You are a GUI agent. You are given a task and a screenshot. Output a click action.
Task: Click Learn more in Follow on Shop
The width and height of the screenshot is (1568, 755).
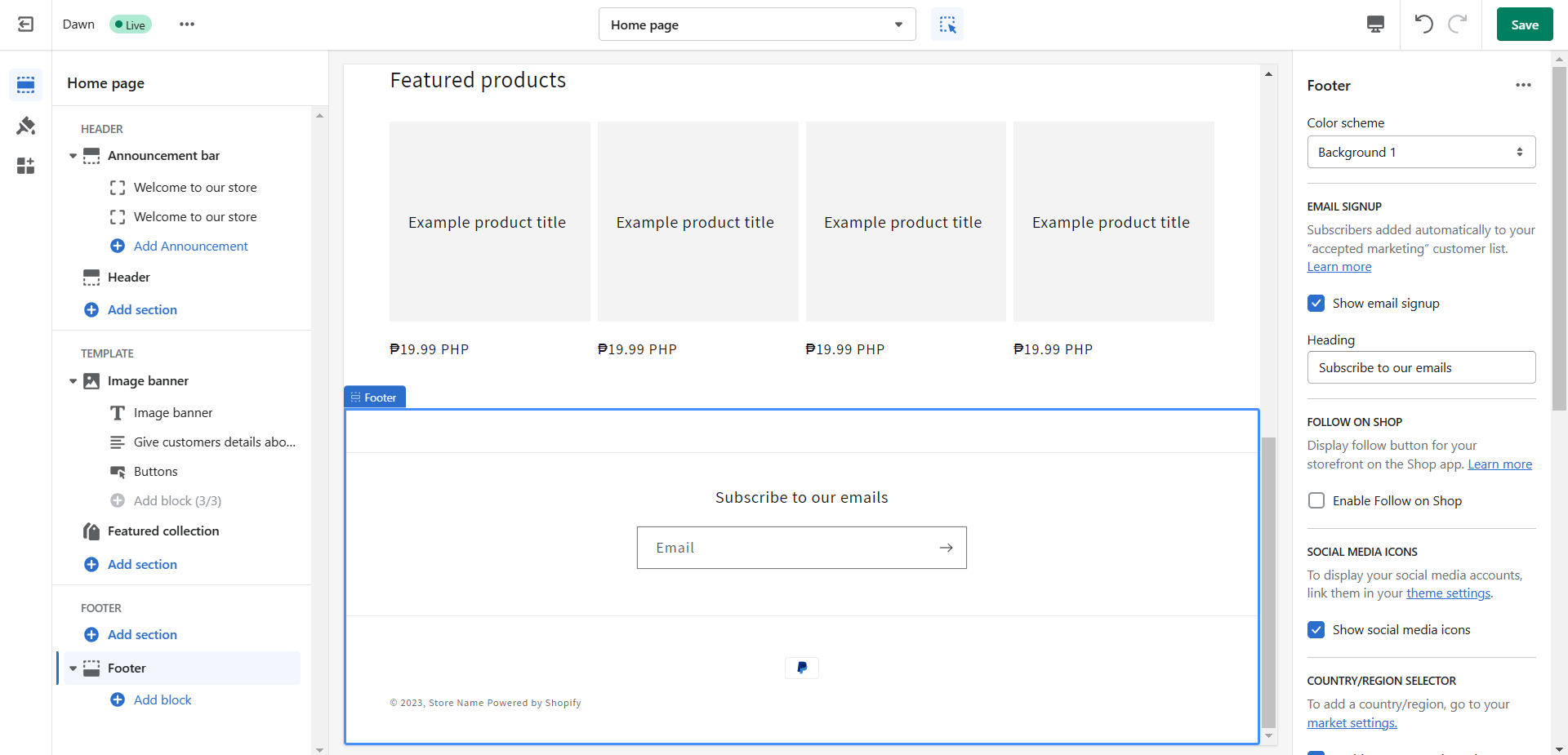click(x=1499, y=464)
